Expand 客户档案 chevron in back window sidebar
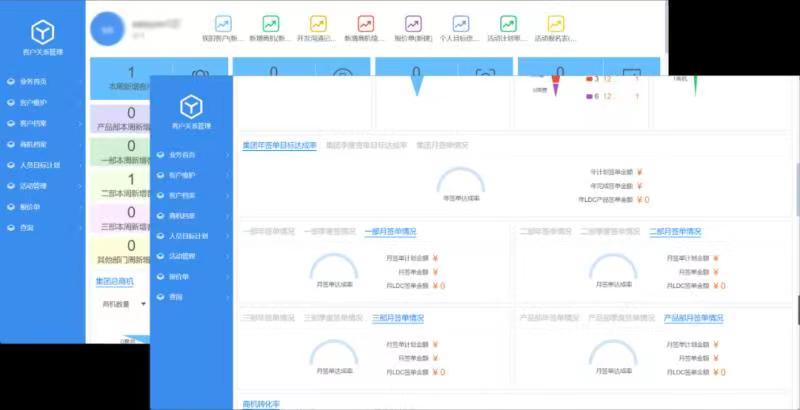800x410 pixels. pyautogui.click(x=80, y=123)
